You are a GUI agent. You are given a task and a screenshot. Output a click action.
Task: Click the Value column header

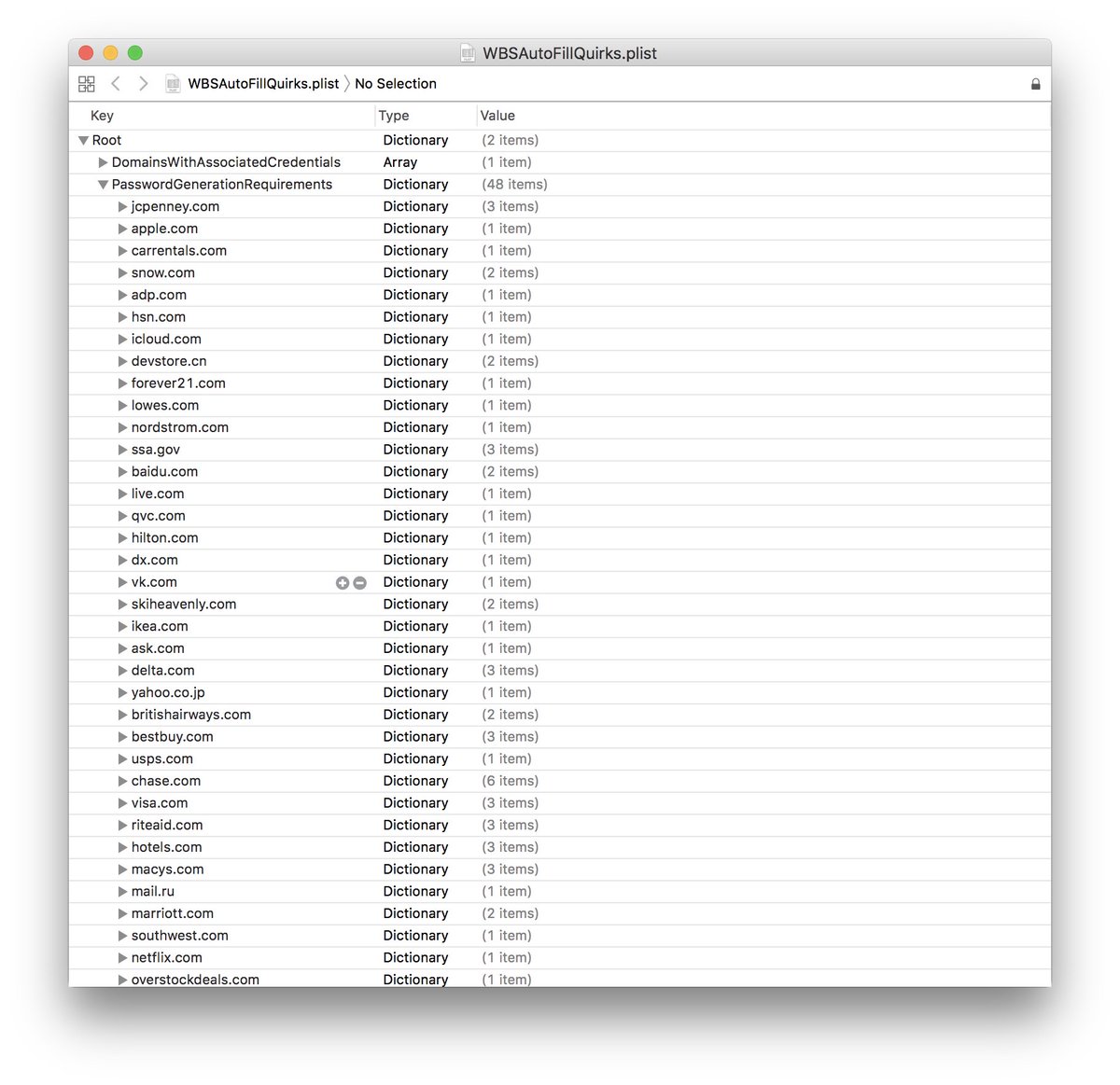497,116
